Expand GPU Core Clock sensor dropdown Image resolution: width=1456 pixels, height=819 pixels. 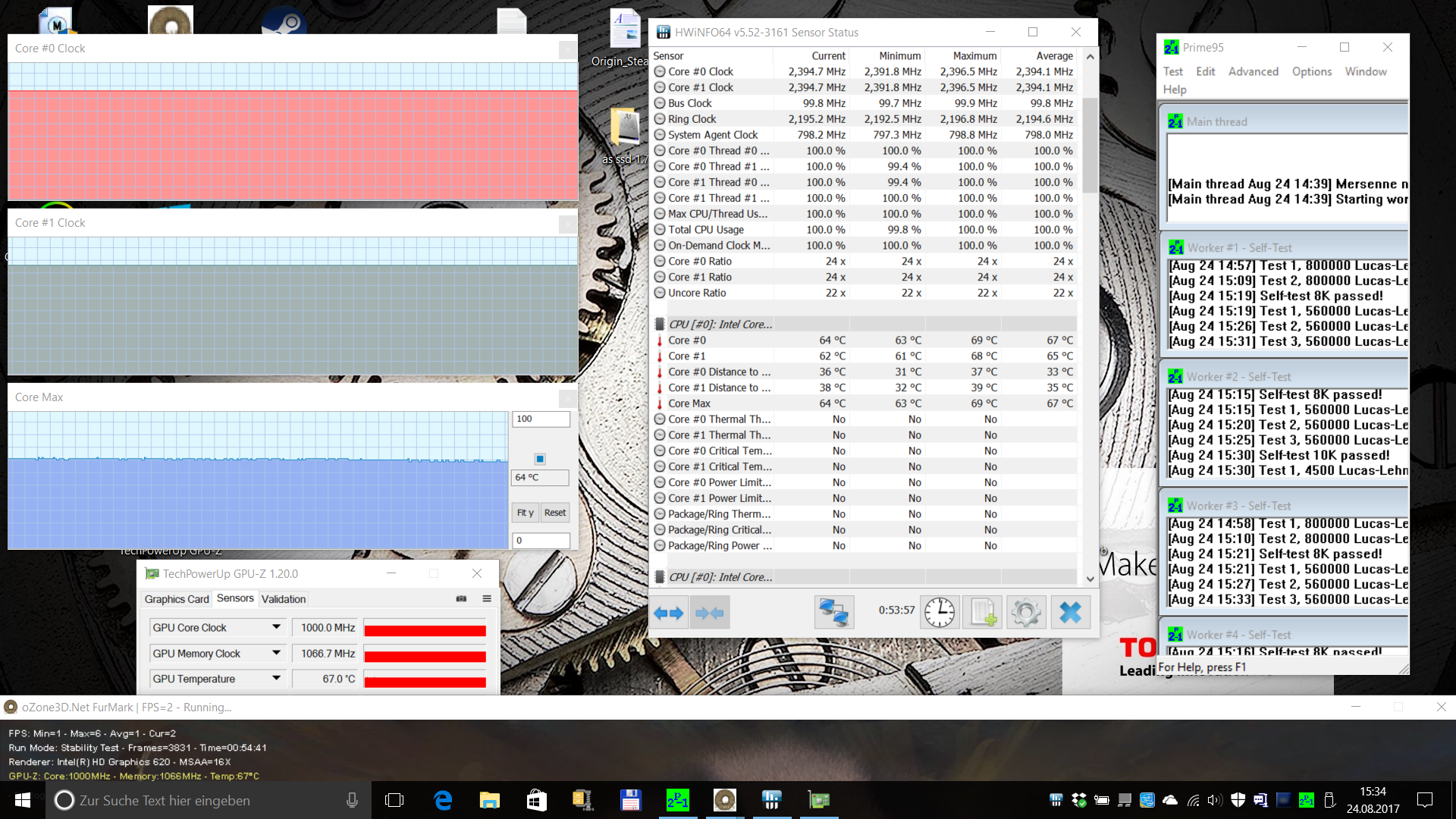coord(276,627)
